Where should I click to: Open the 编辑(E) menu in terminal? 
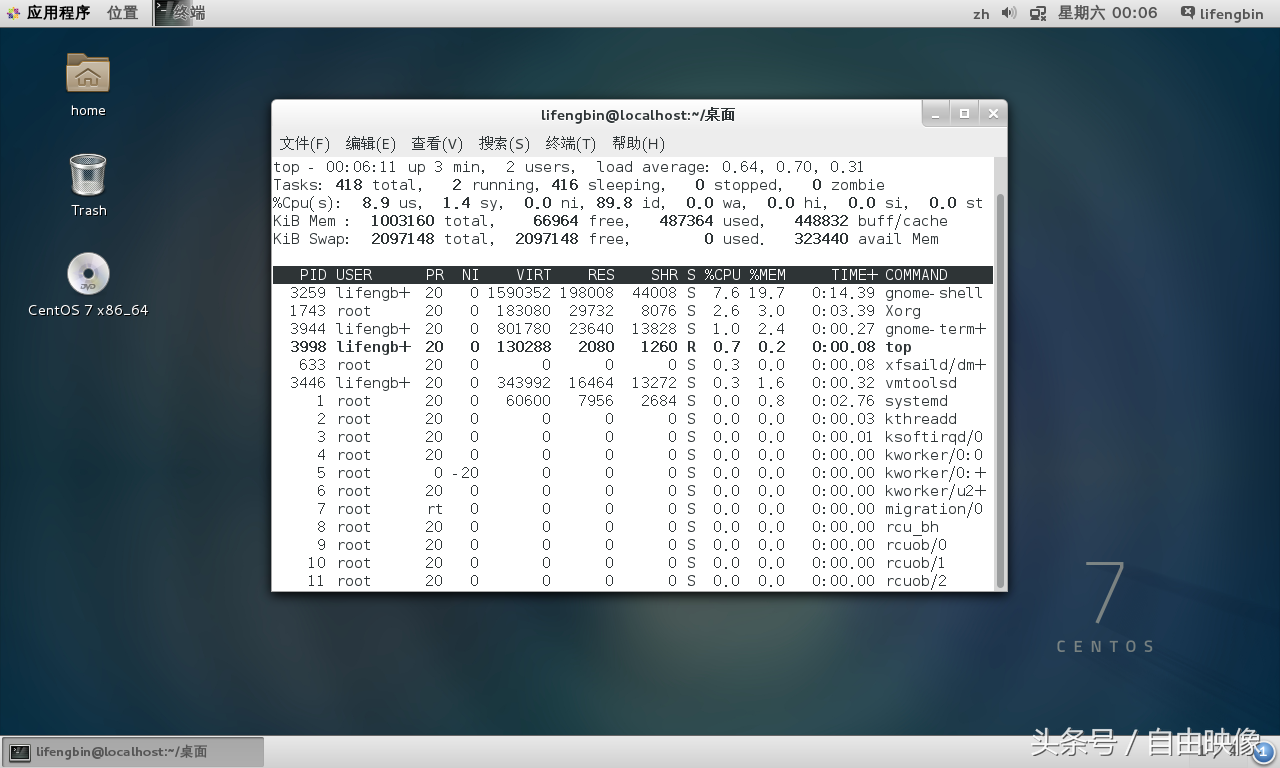point(370,143)
